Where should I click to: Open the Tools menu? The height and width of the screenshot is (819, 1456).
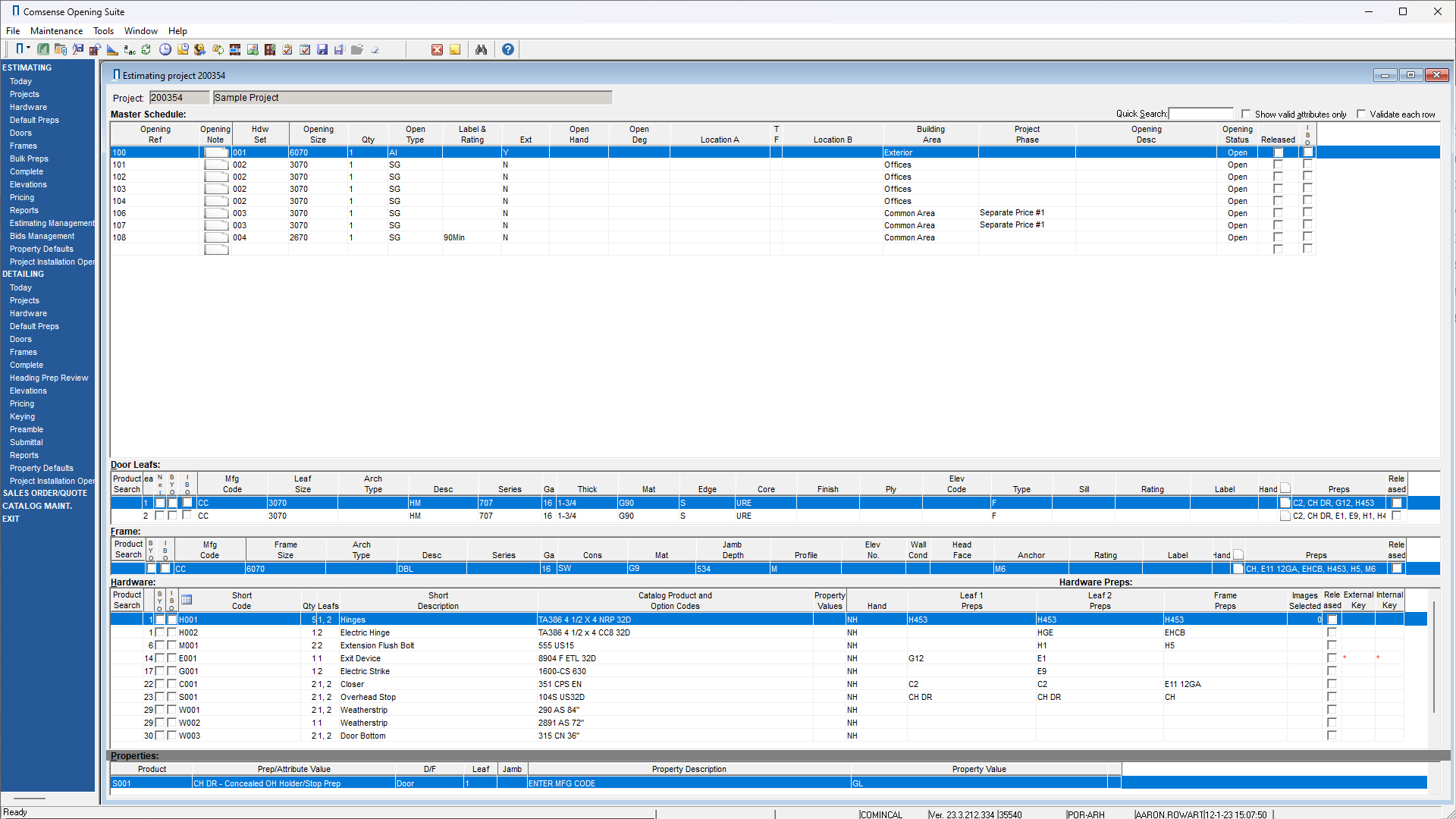103,31
